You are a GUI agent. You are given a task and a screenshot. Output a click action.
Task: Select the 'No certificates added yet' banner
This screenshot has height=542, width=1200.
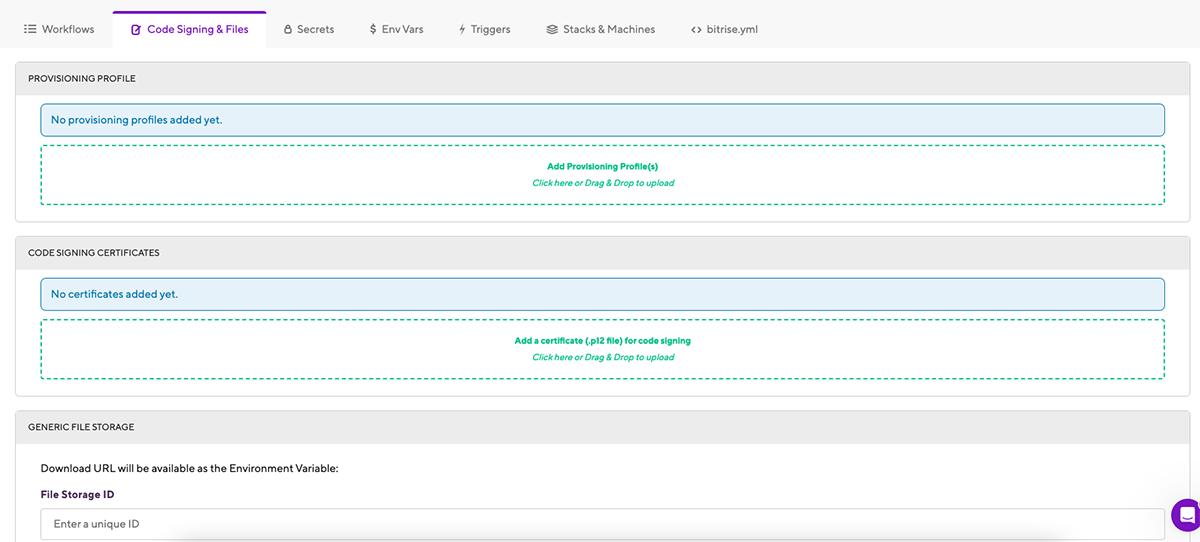602,294
